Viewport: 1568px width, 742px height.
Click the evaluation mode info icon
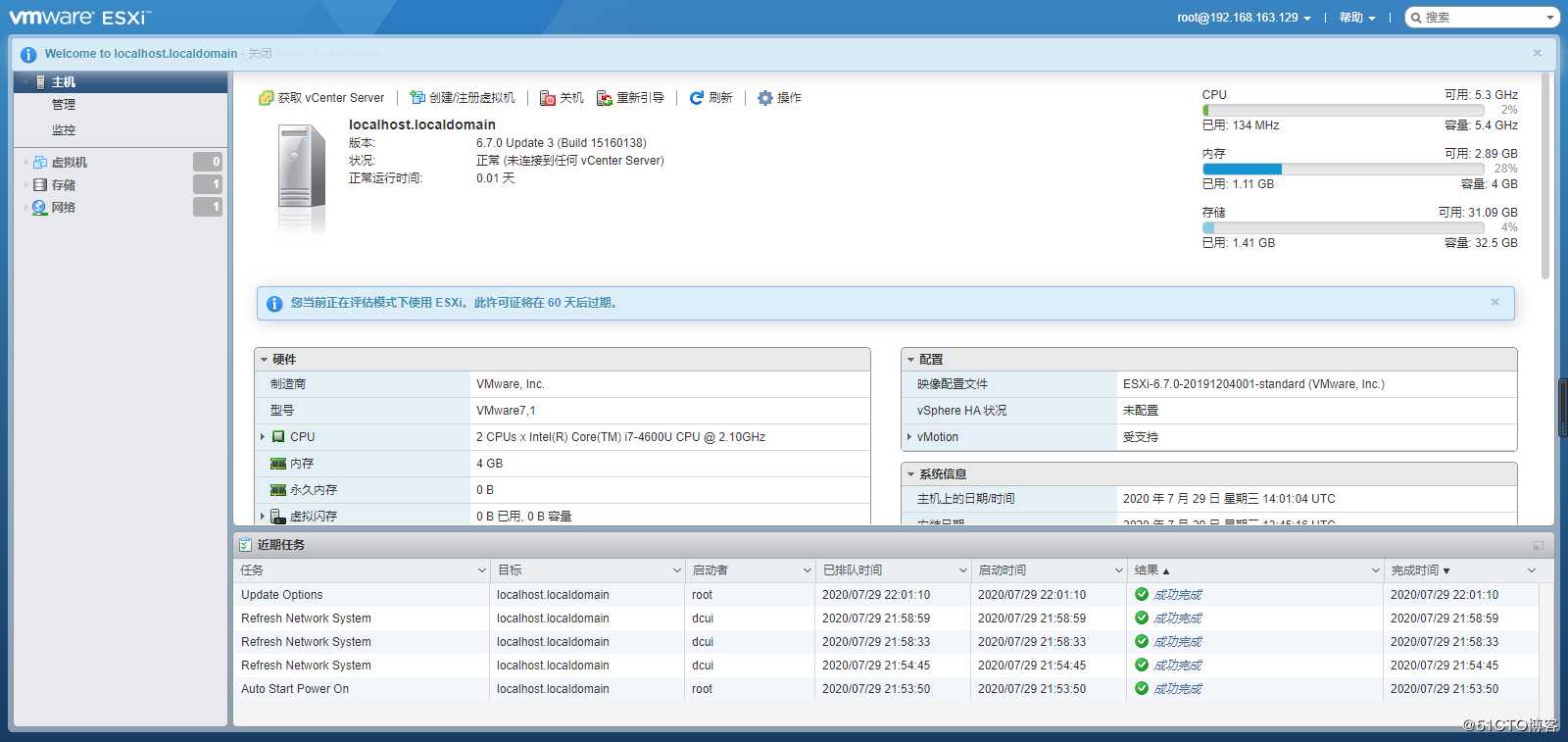(x=274, y=304)
